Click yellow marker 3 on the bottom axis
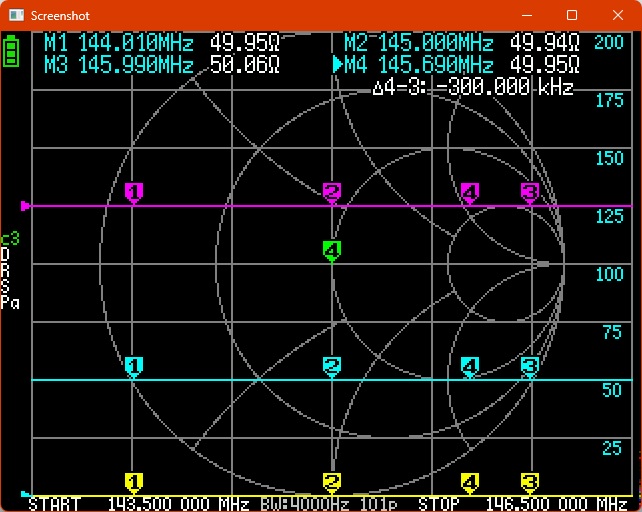 click(x=530, y=482)
